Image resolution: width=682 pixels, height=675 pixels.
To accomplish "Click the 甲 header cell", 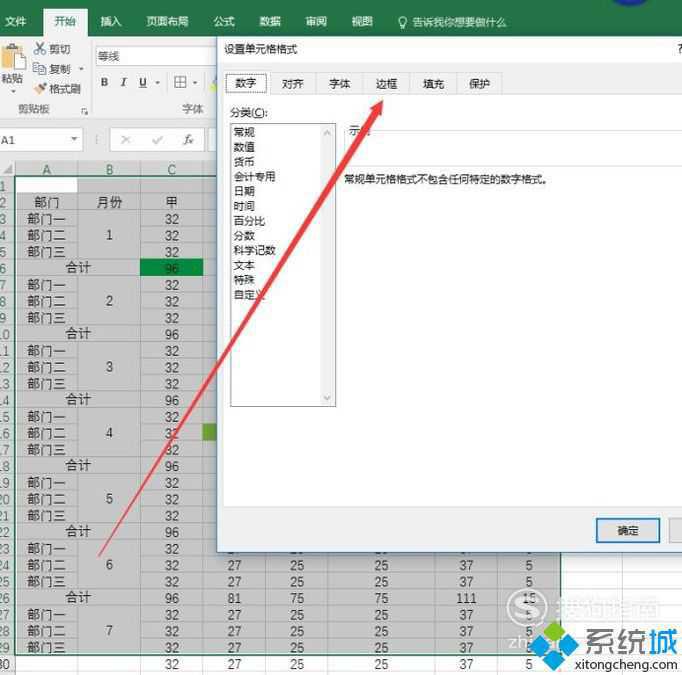I will [171, 202].
